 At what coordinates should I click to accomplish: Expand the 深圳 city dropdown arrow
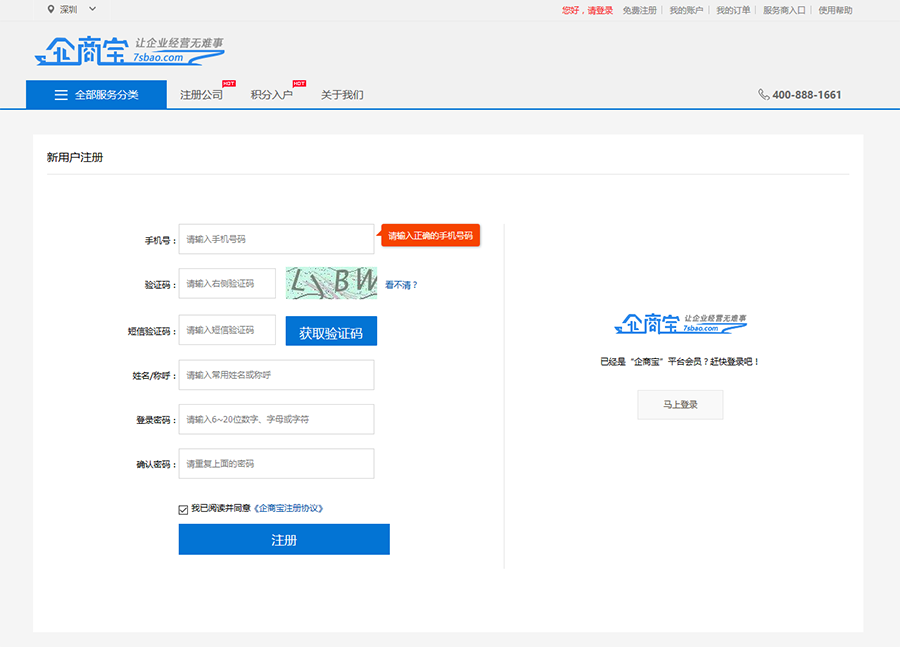coord(93,10)
